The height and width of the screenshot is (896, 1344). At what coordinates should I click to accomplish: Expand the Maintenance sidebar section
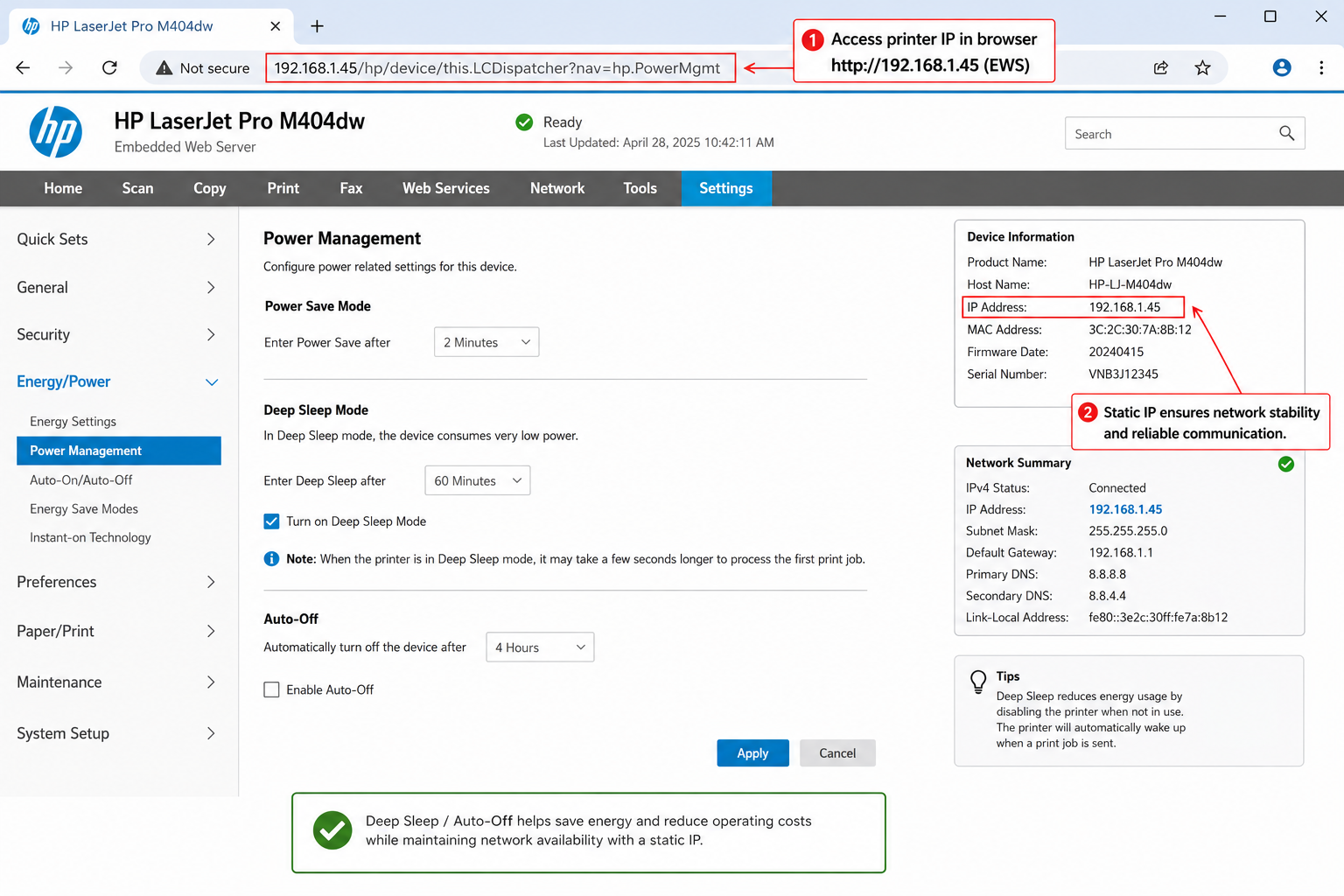coord(116,682)
